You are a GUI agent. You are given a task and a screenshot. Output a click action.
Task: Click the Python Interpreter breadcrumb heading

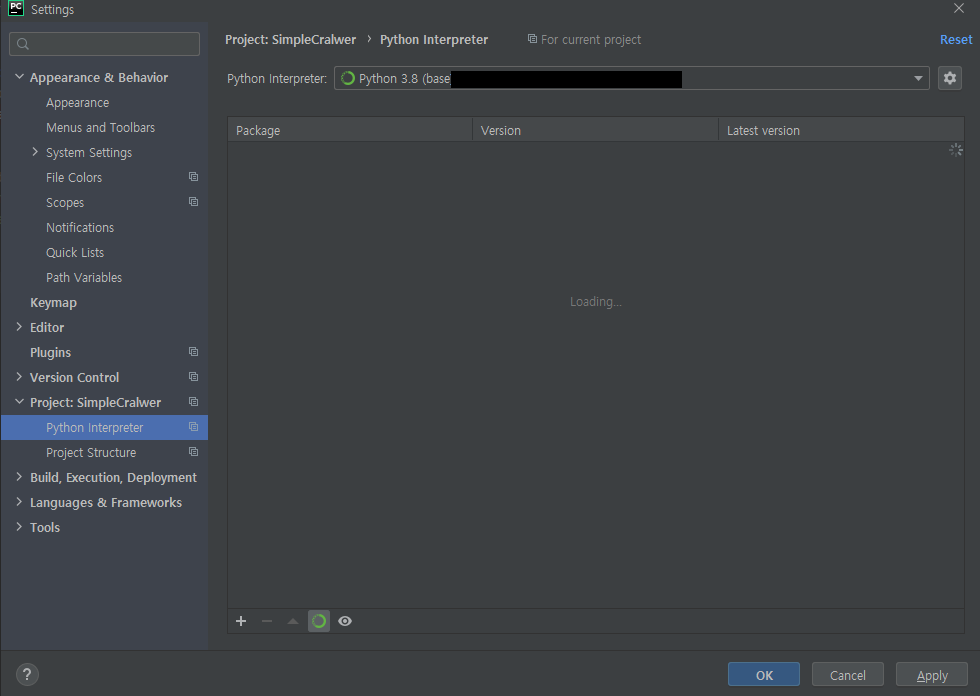click(434, 39)
